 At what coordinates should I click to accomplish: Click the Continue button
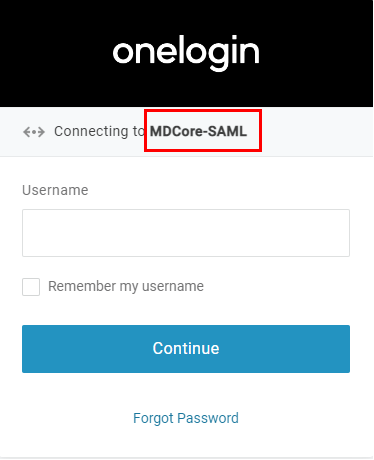pos(186,349)
